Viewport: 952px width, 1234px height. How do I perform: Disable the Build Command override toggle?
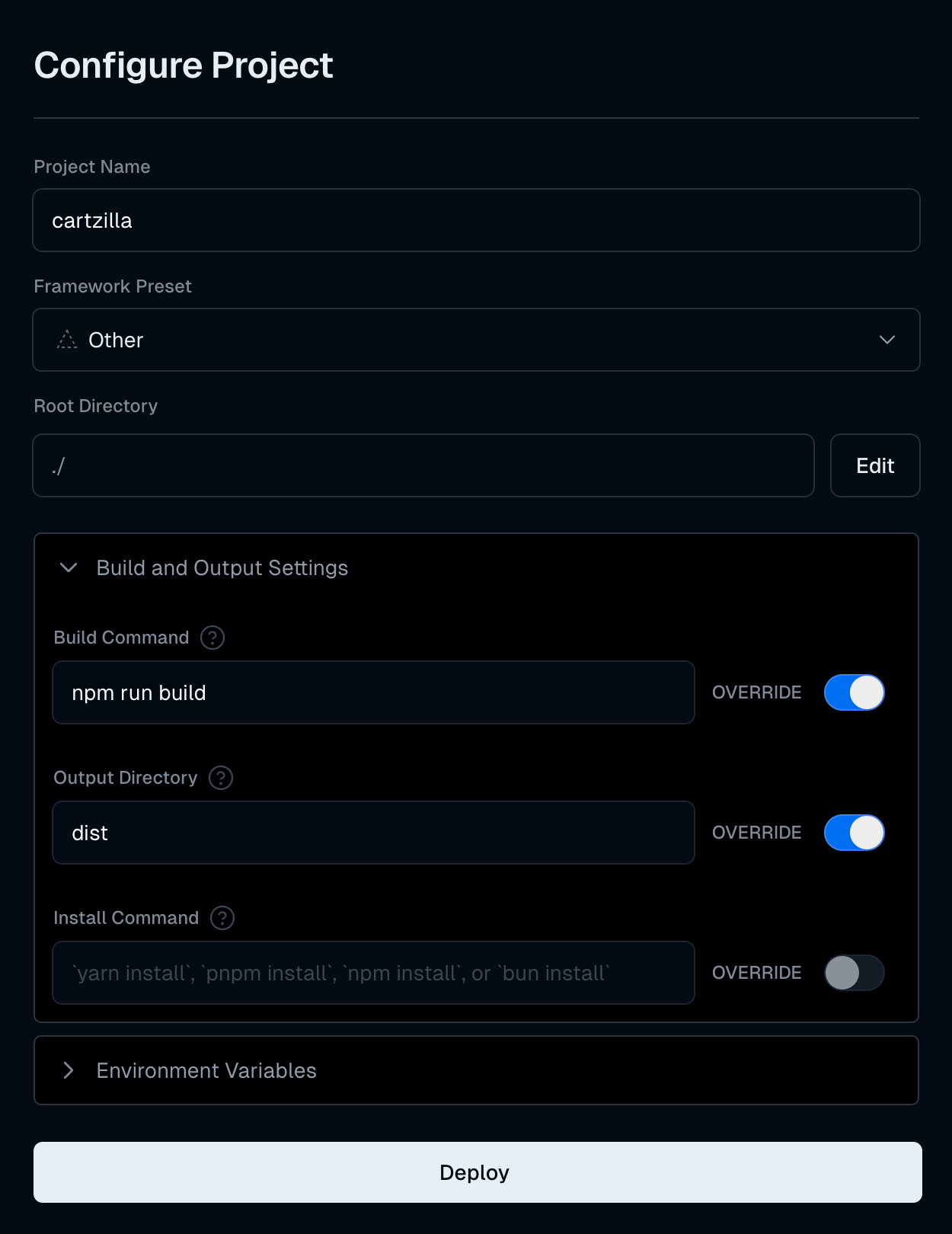tap(854, 692)
